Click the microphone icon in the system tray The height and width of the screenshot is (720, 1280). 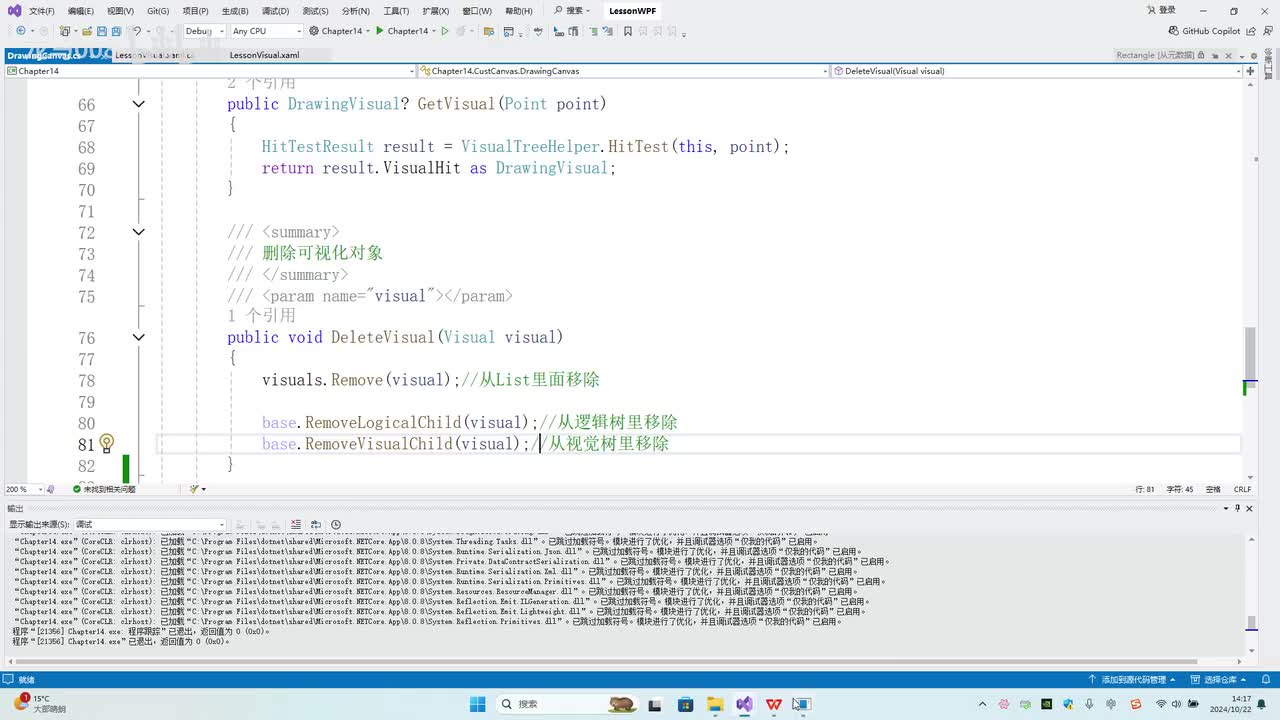(1089, 704)
